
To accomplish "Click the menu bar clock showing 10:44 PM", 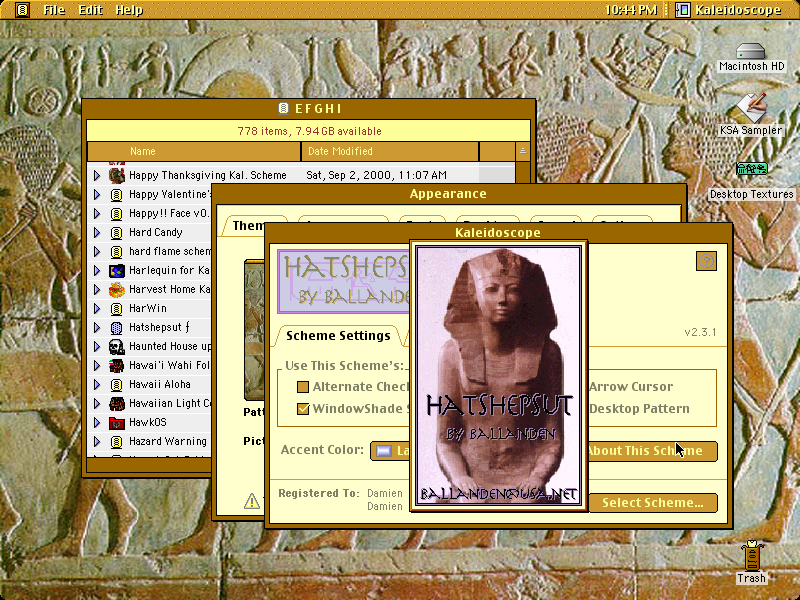I will coord(631,10).
